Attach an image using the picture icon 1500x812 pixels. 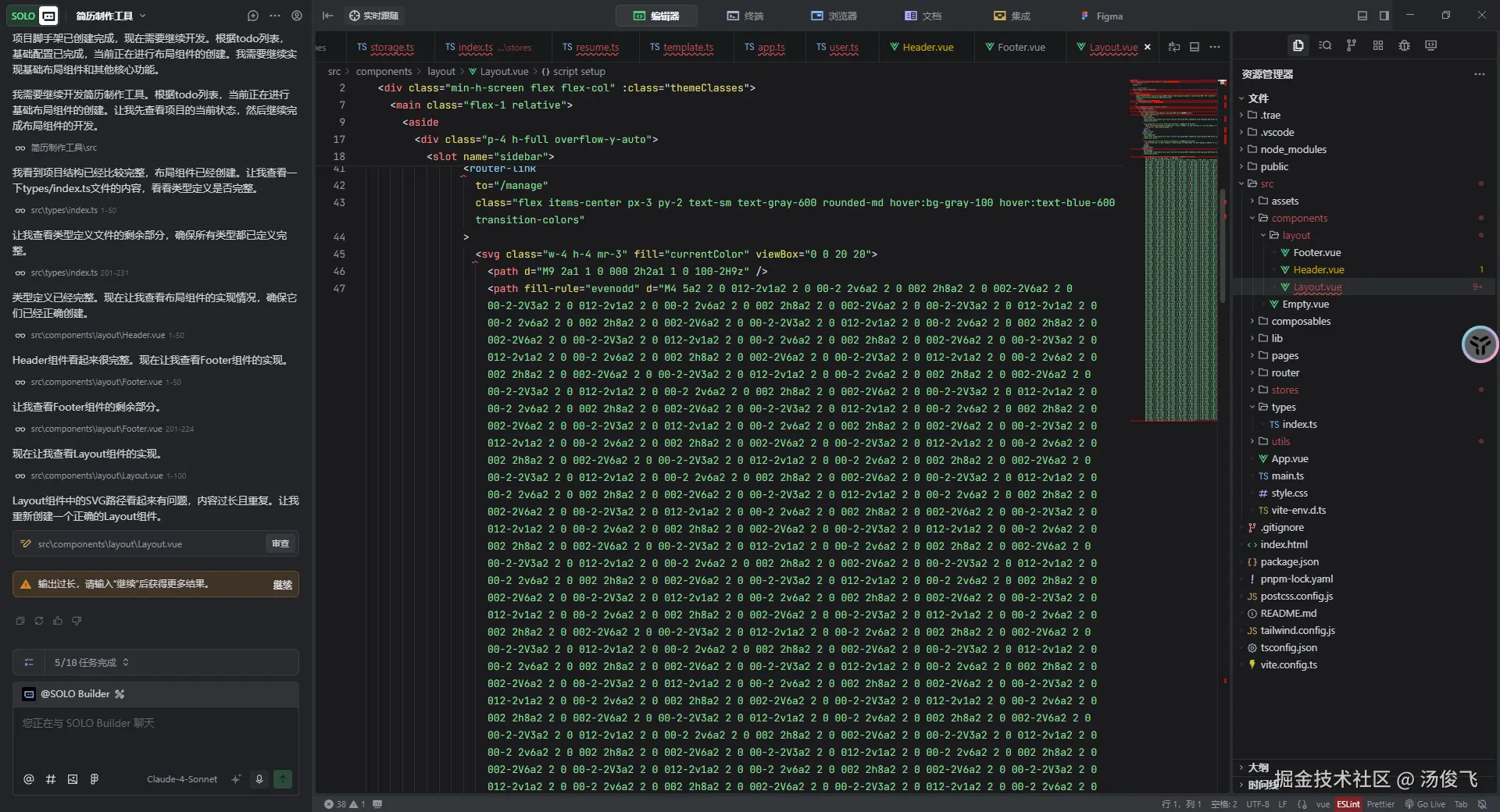73,778
